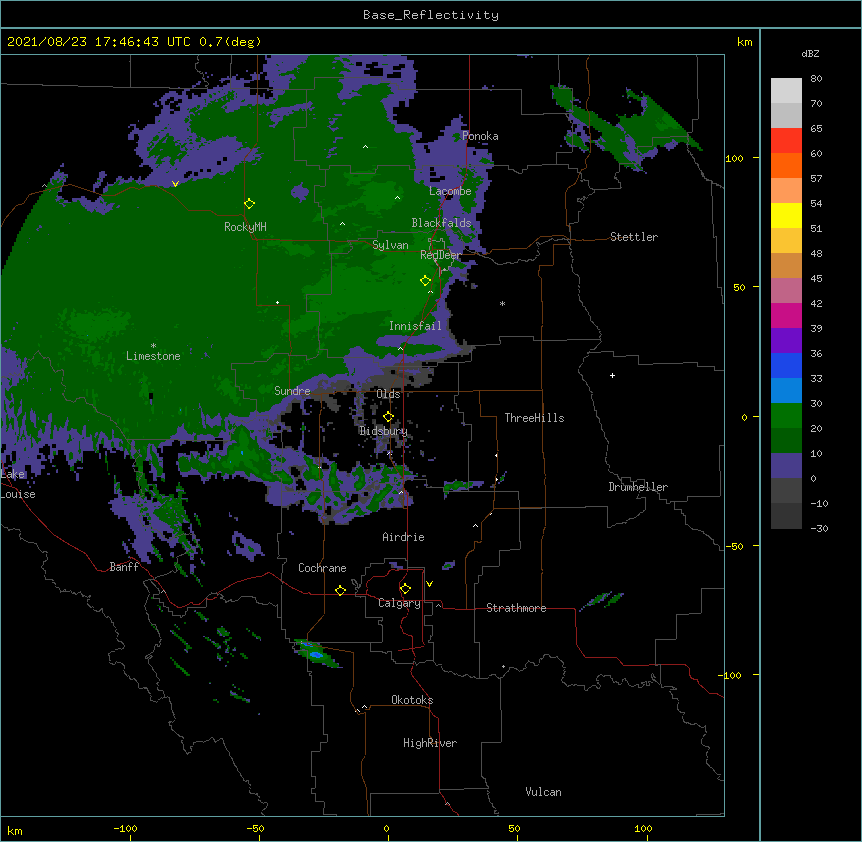Click the ThreeHills town label
The height and width of the screenshot is (842, 862).
click(x=534, y=418)
